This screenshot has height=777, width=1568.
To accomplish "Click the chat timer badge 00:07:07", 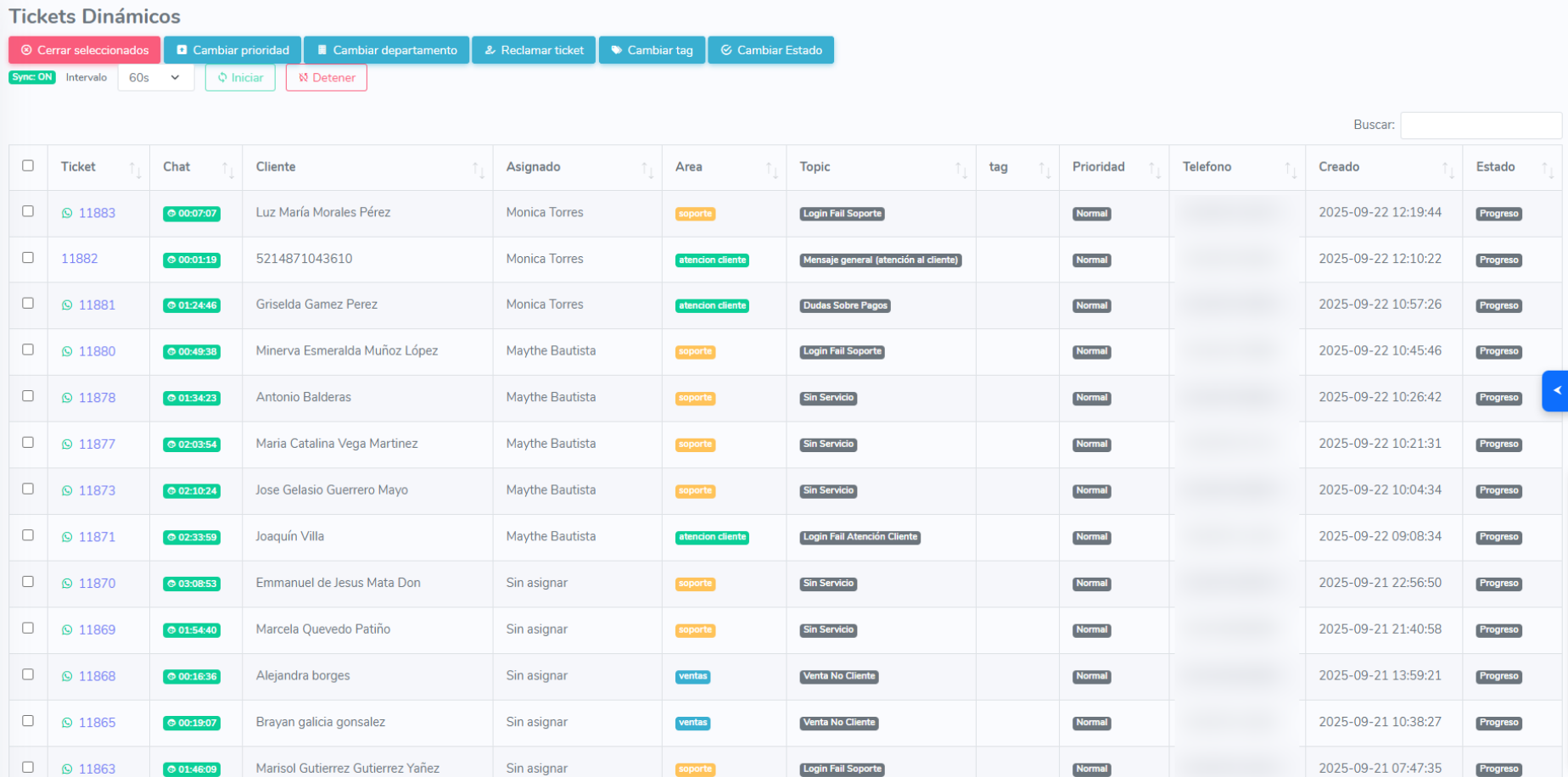I will [x=192, y=214].
